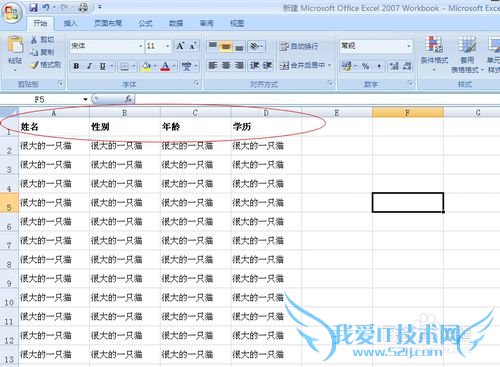Increase font size with large A
500x367 pixels.
pyautogui.click(x=180, y=46)
